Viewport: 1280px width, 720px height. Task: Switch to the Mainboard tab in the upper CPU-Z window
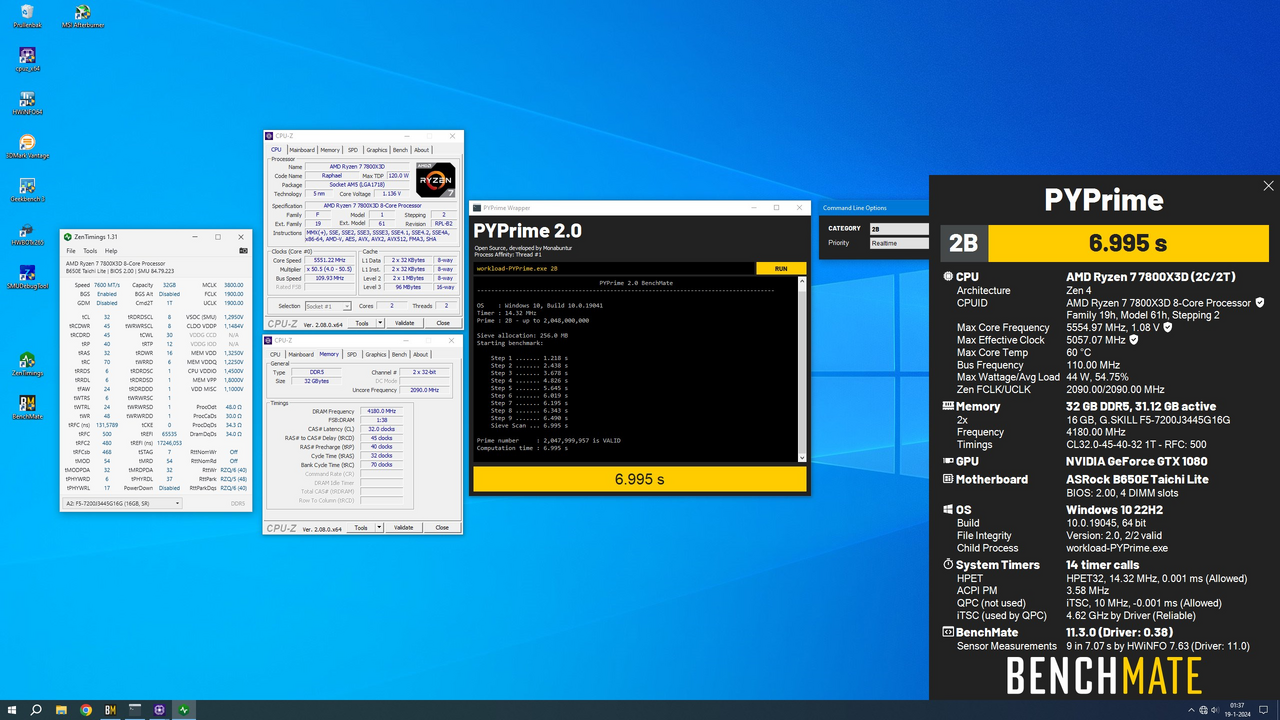pyautogui.click(x=301, y=150)
